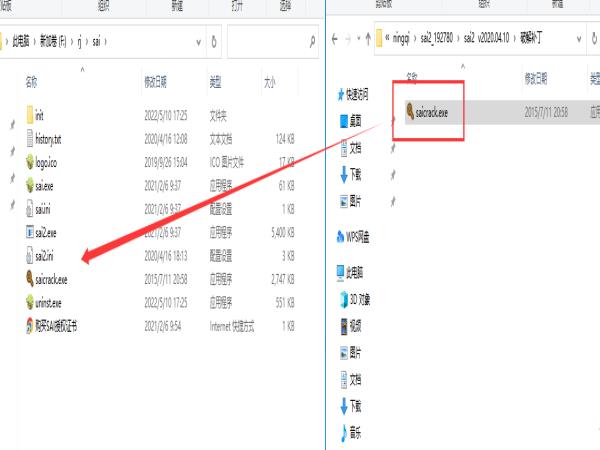Open WPS网盘 in the navigation pane

tap(353, 237)
